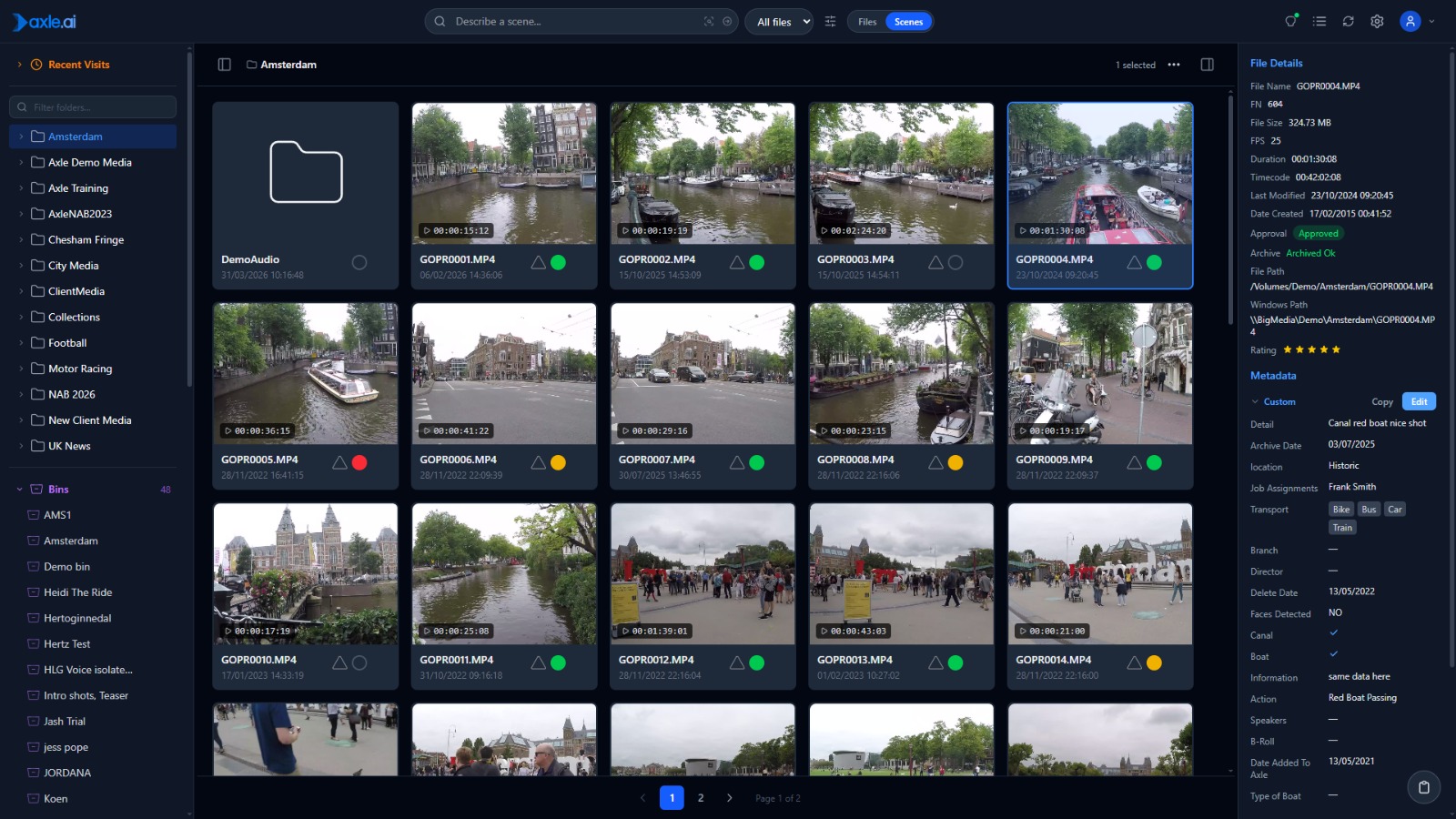1456x819 pixels.
Task: Click the Amsterdam breadcrumb
Action: coord(288,65)
